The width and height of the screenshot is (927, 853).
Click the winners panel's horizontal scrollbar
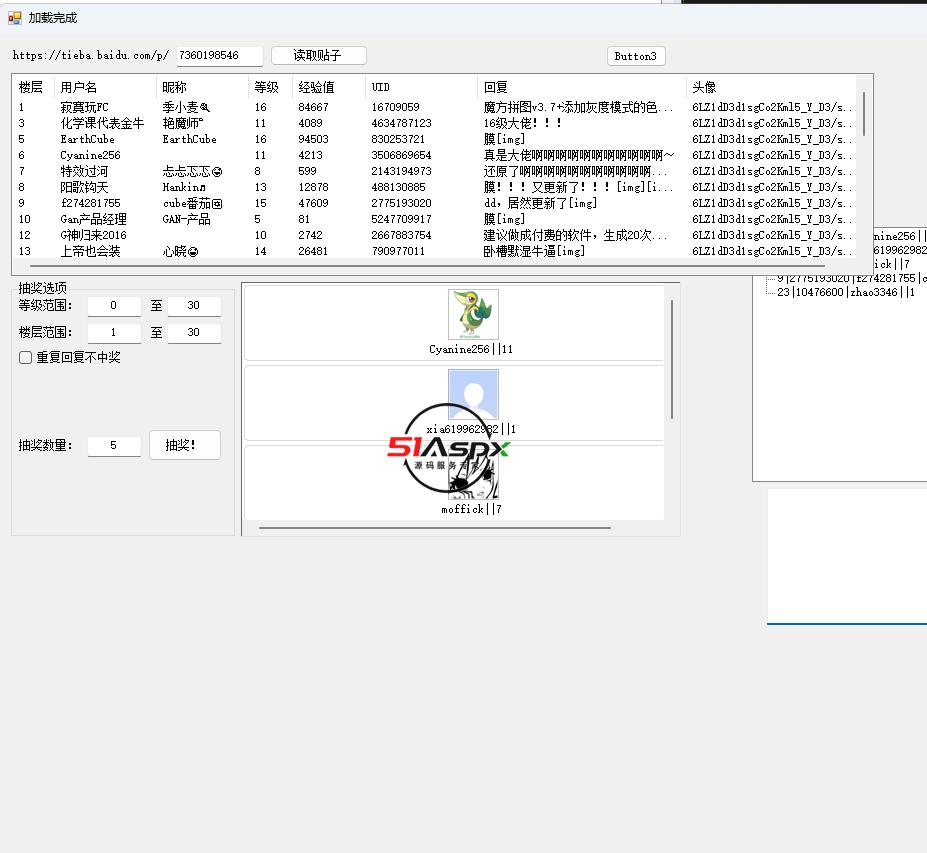click(435, 528)
